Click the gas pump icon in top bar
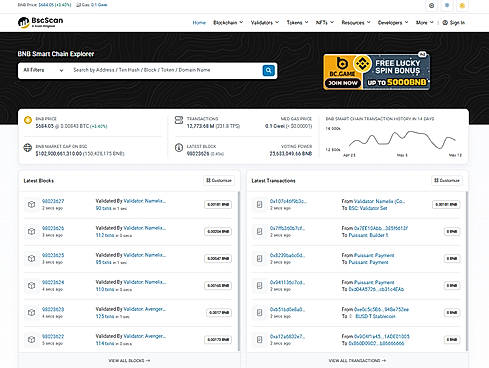Screen dimensions: 489x368 click(x=78, y=5)
